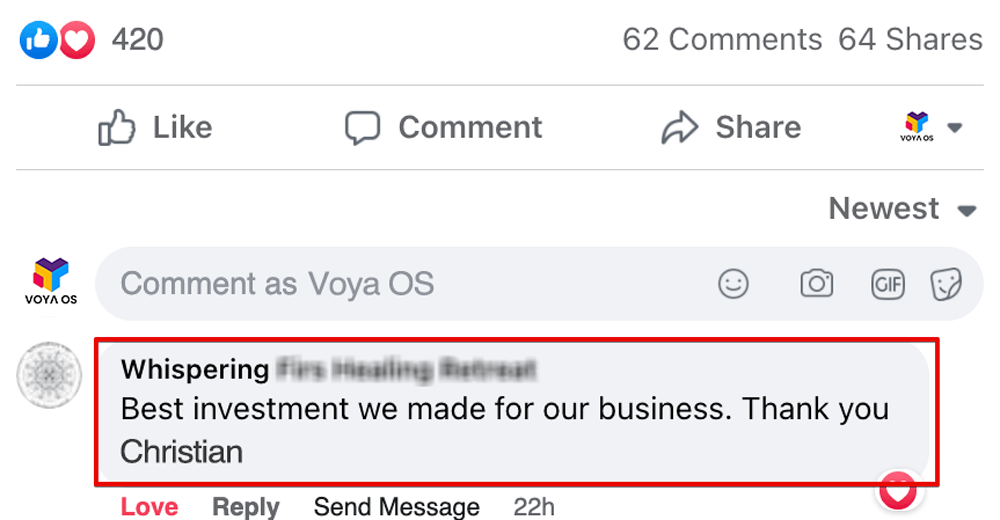
Task: Click the red heart reaction icon
Action: [76, 40]
